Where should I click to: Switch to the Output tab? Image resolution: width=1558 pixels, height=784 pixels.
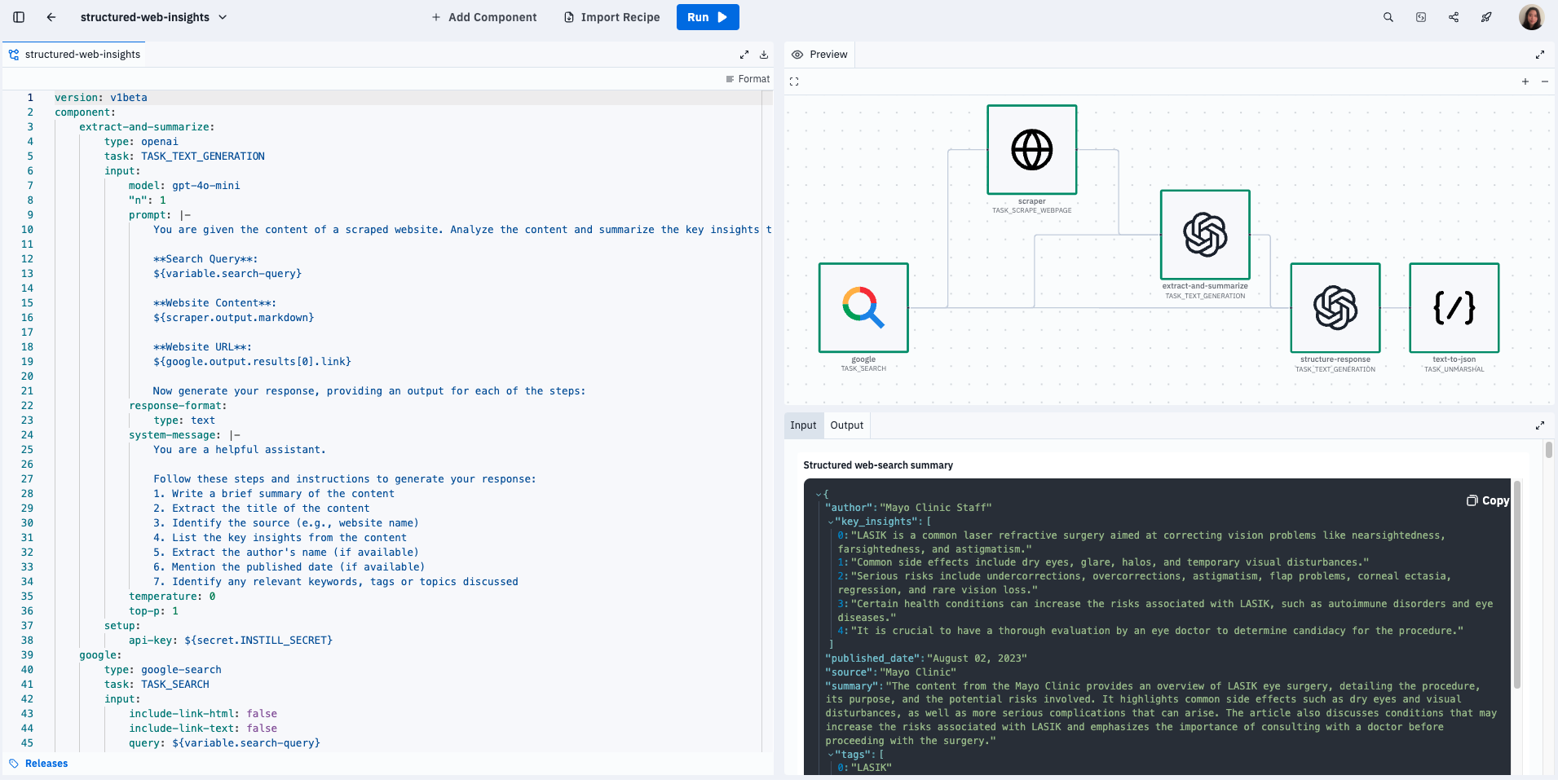click(846, 425)
